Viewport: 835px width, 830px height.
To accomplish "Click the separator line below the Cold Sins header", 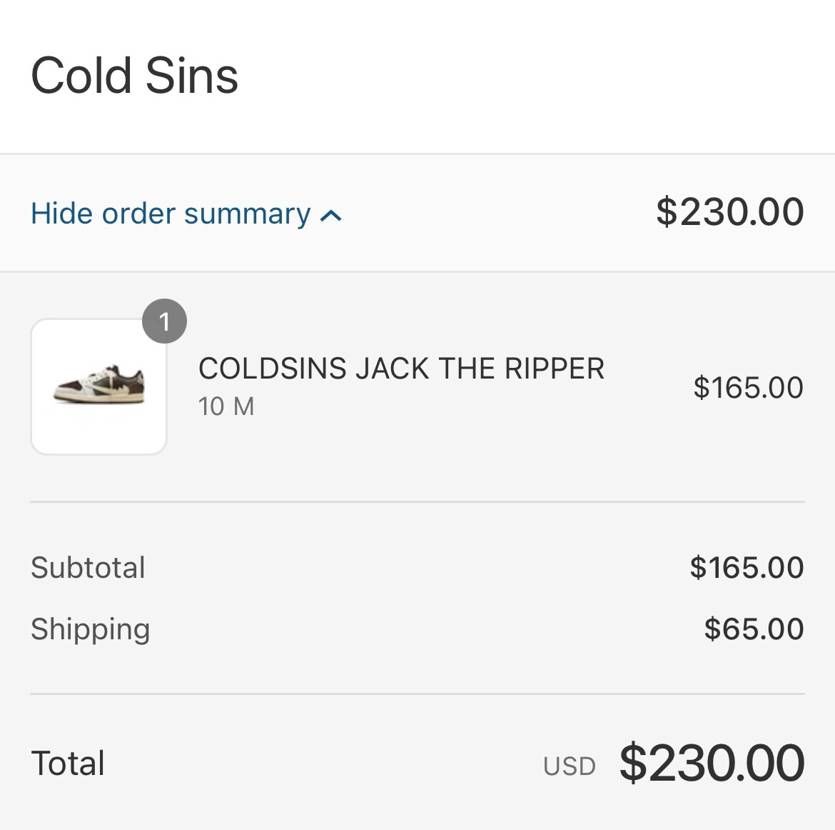I will pos(417,154).
